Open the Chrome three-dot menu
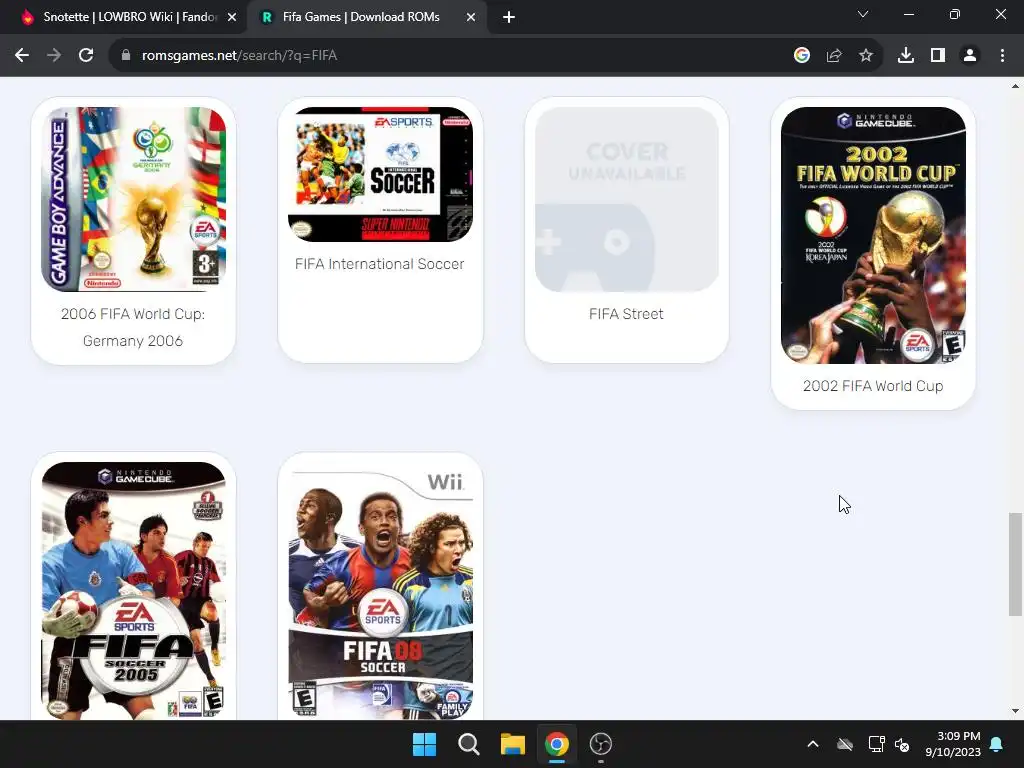The image size is (1024, 768). (x=1002, y=56)
